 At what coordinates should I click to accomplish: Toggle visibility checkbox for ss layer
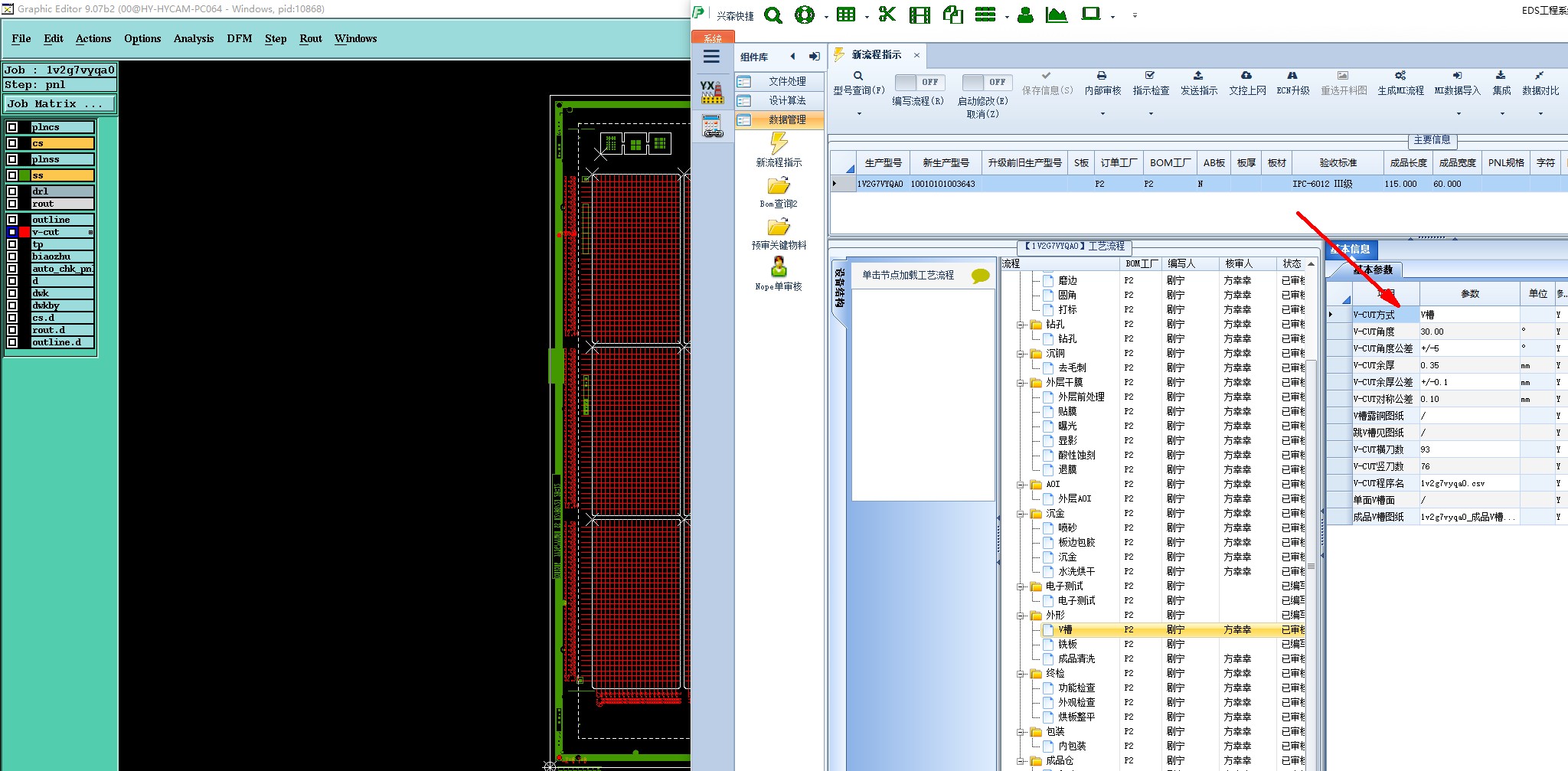12,175
